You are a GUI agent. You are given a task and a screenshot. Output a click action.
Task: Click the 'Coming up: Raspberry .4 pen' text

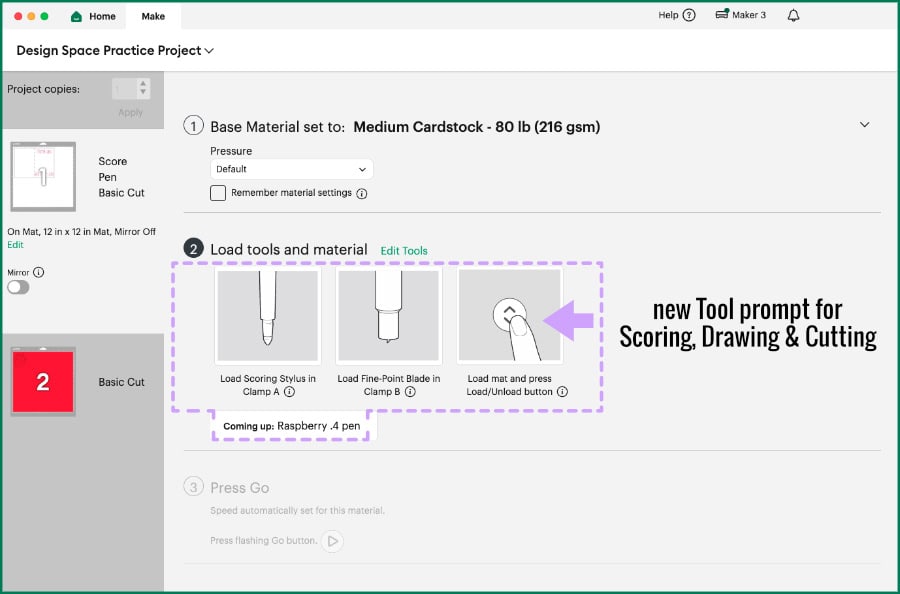[292, 426]
